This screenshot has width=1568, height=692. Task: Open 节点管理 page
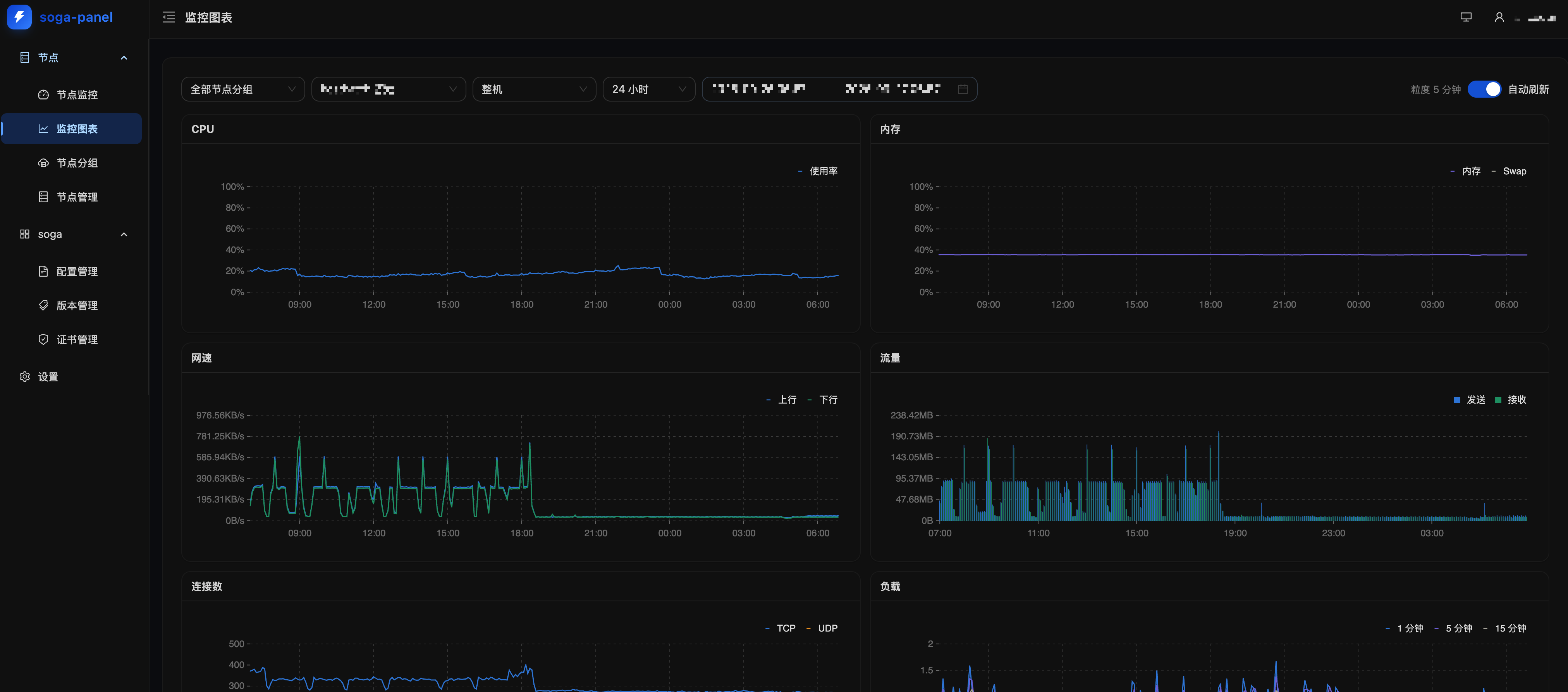[x=72, y=197]
